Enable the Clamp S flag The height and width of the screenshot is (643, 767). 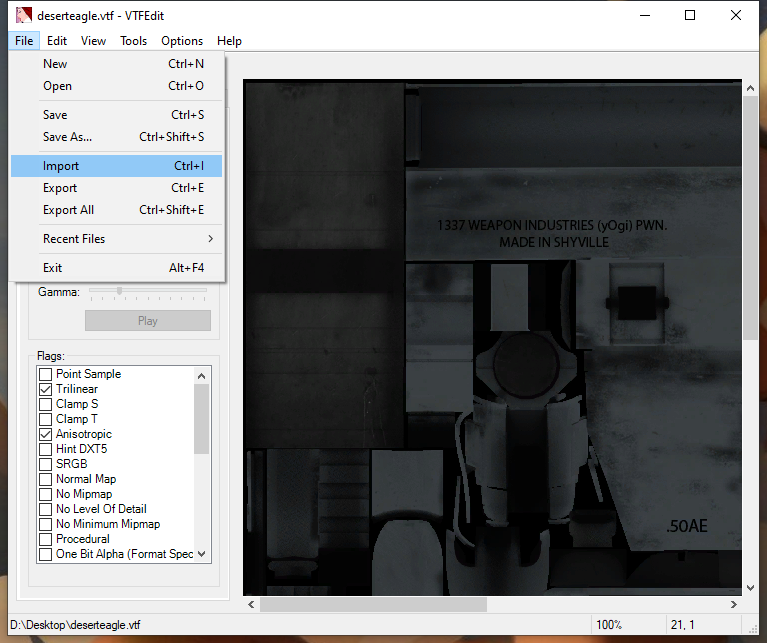(45, 404)
